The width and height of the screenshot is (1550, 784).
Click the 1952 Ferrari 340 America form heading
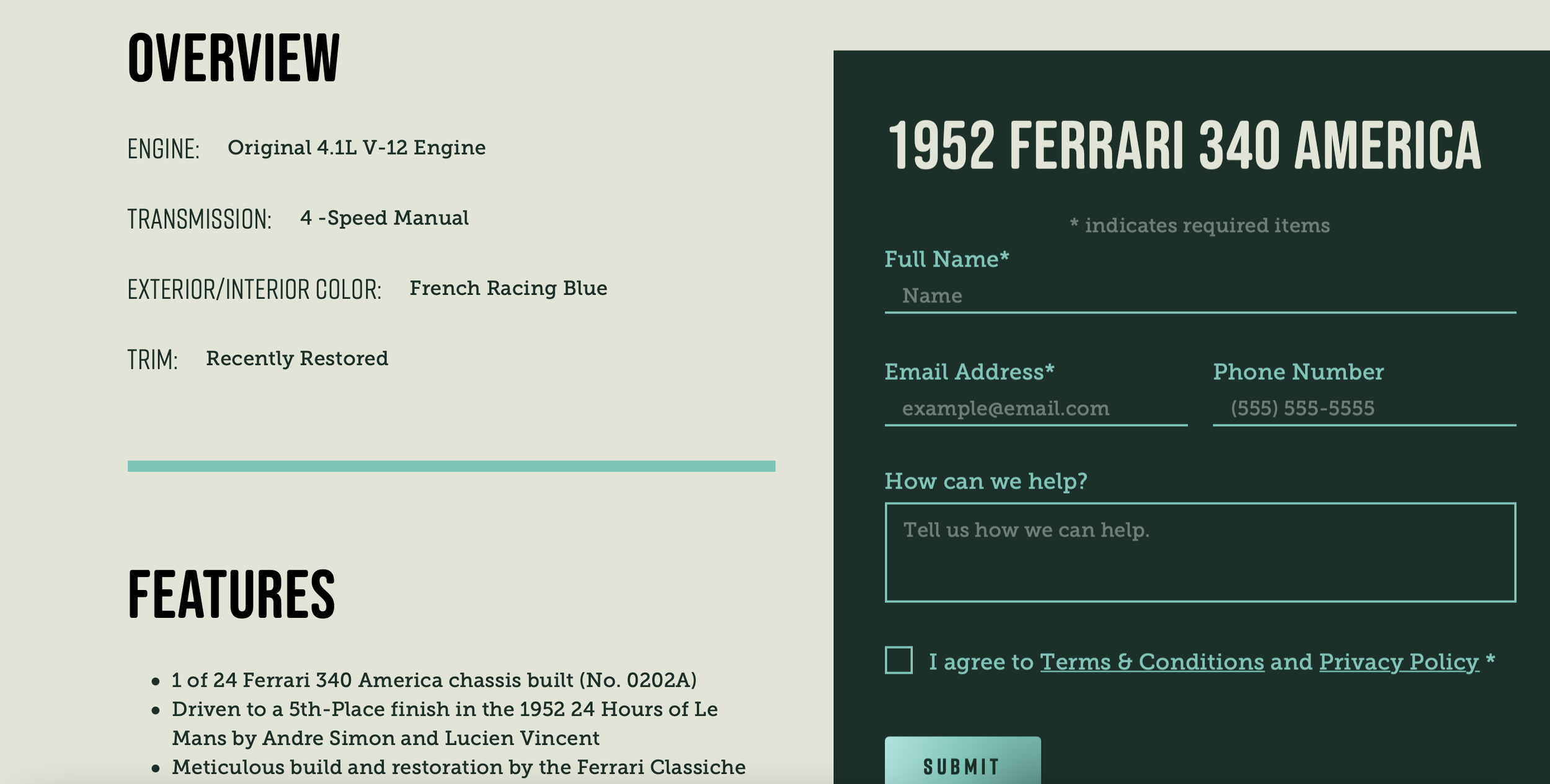click(x=1185, y=145)
